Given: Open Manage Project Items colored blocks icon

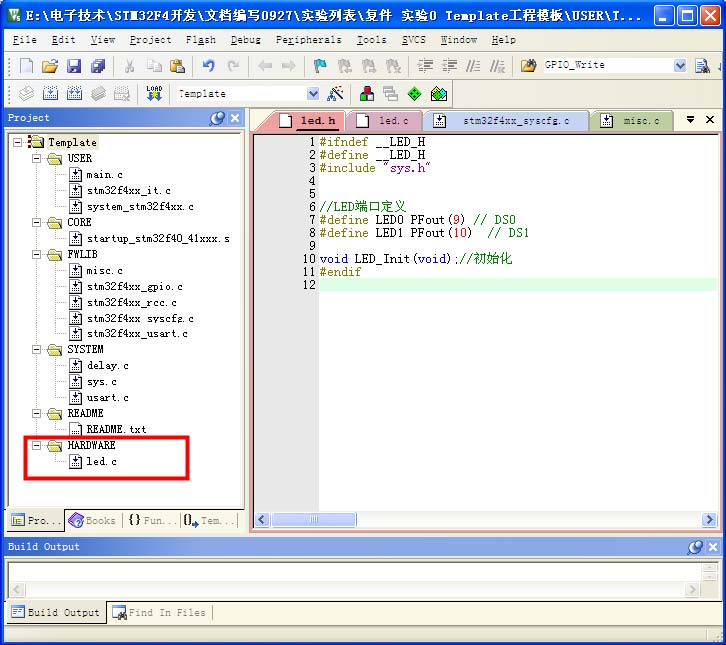Looking at the screenshot, I should tap(367, 94).
